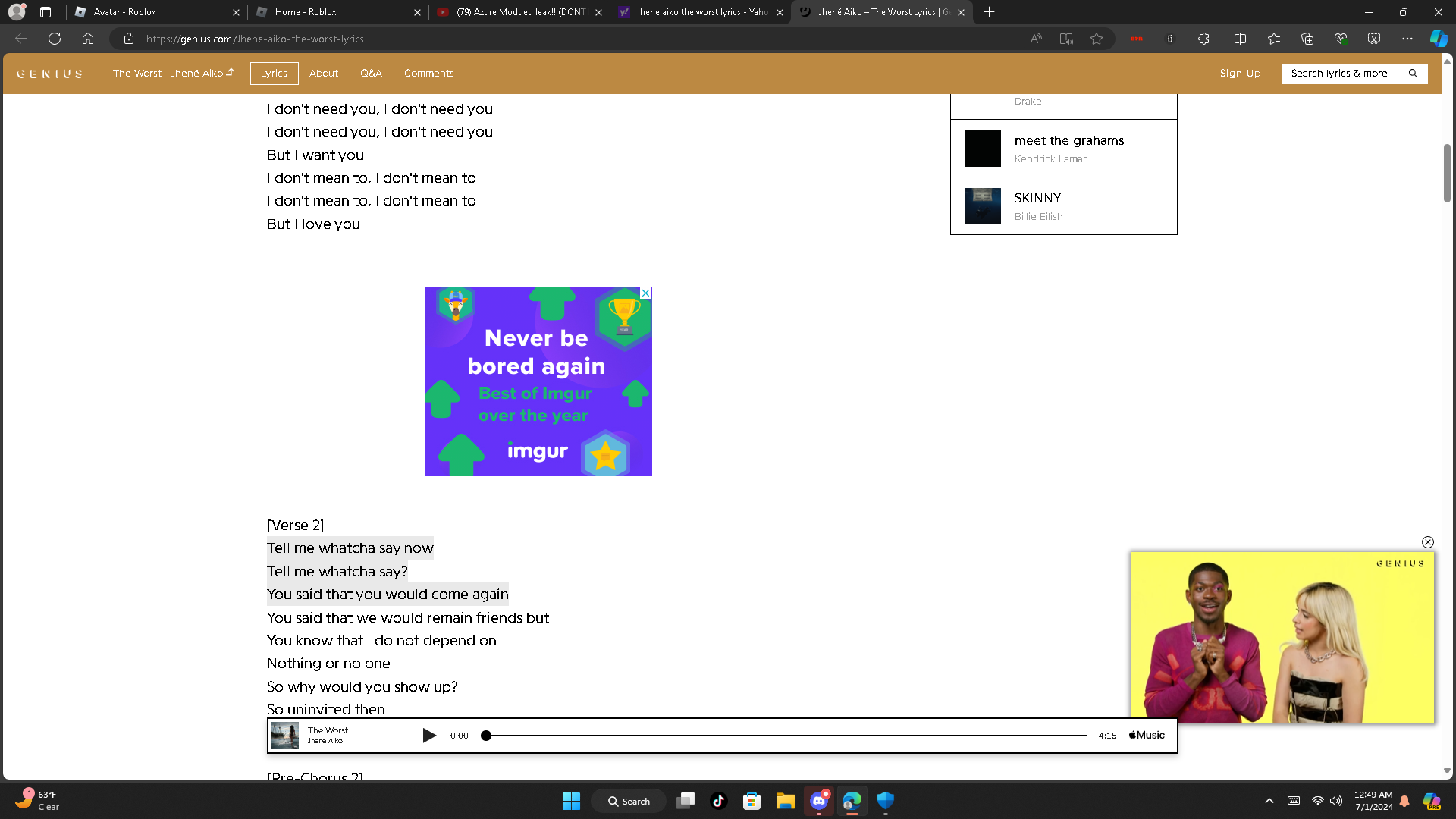This screenshot has width=1456, height=819.
Task: Click the red BTR extension icon
Action: (1137, 39)
